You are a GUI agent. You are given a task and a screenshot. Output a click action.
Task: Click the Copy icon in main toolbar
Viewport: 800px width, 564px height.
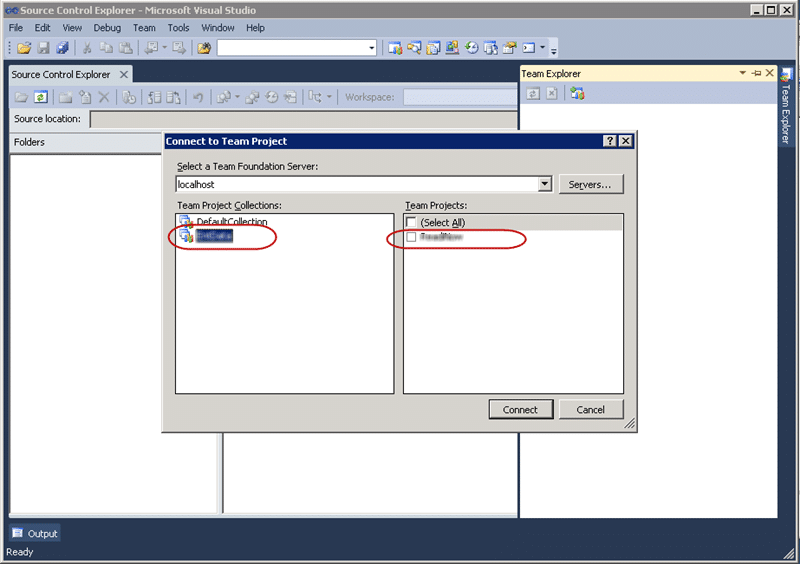[x=106, y=48]
